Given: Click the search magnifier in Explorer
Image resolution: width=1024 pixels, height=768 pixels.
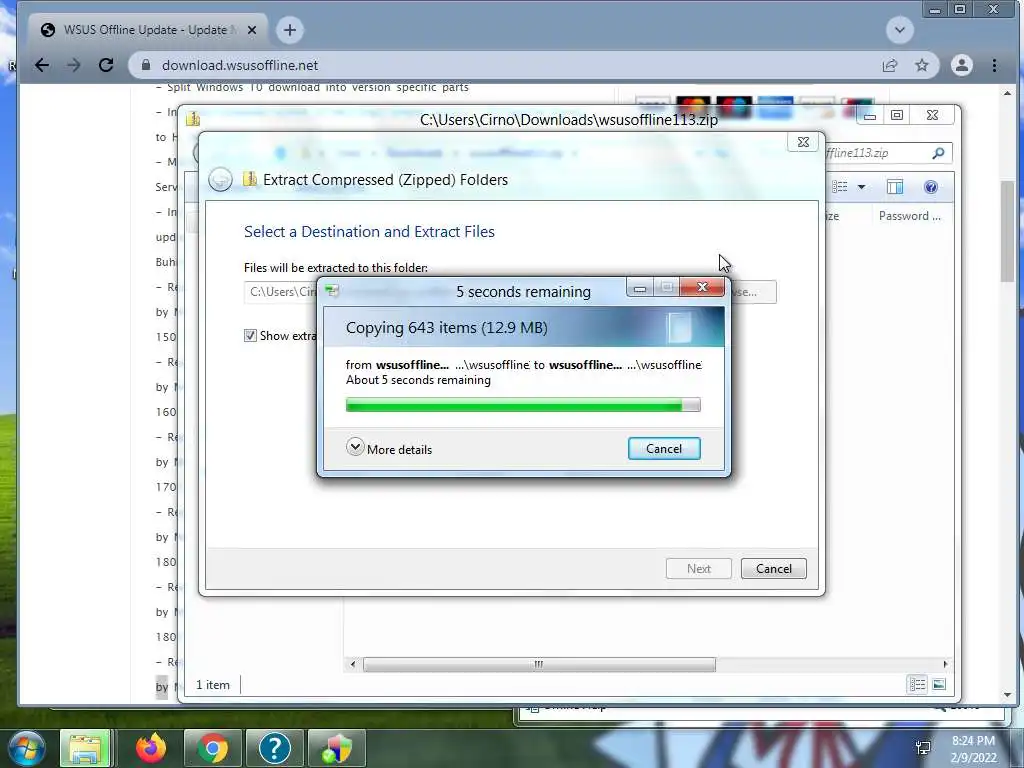Looking at the screenshot, I should tap(938, 153).
